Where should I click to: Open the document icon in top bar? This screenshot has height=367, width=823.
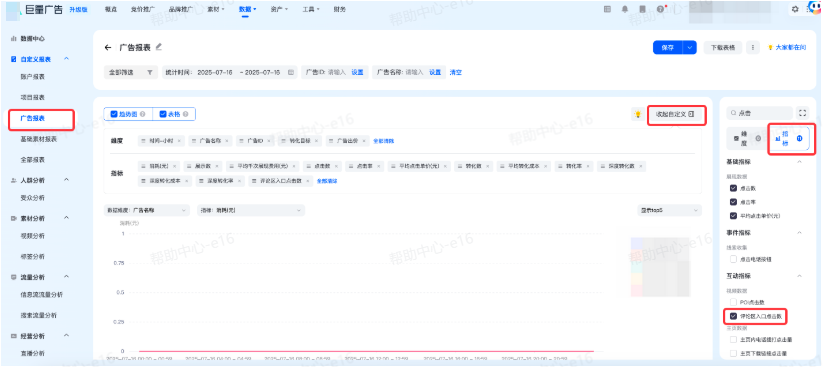click(642, 9)
